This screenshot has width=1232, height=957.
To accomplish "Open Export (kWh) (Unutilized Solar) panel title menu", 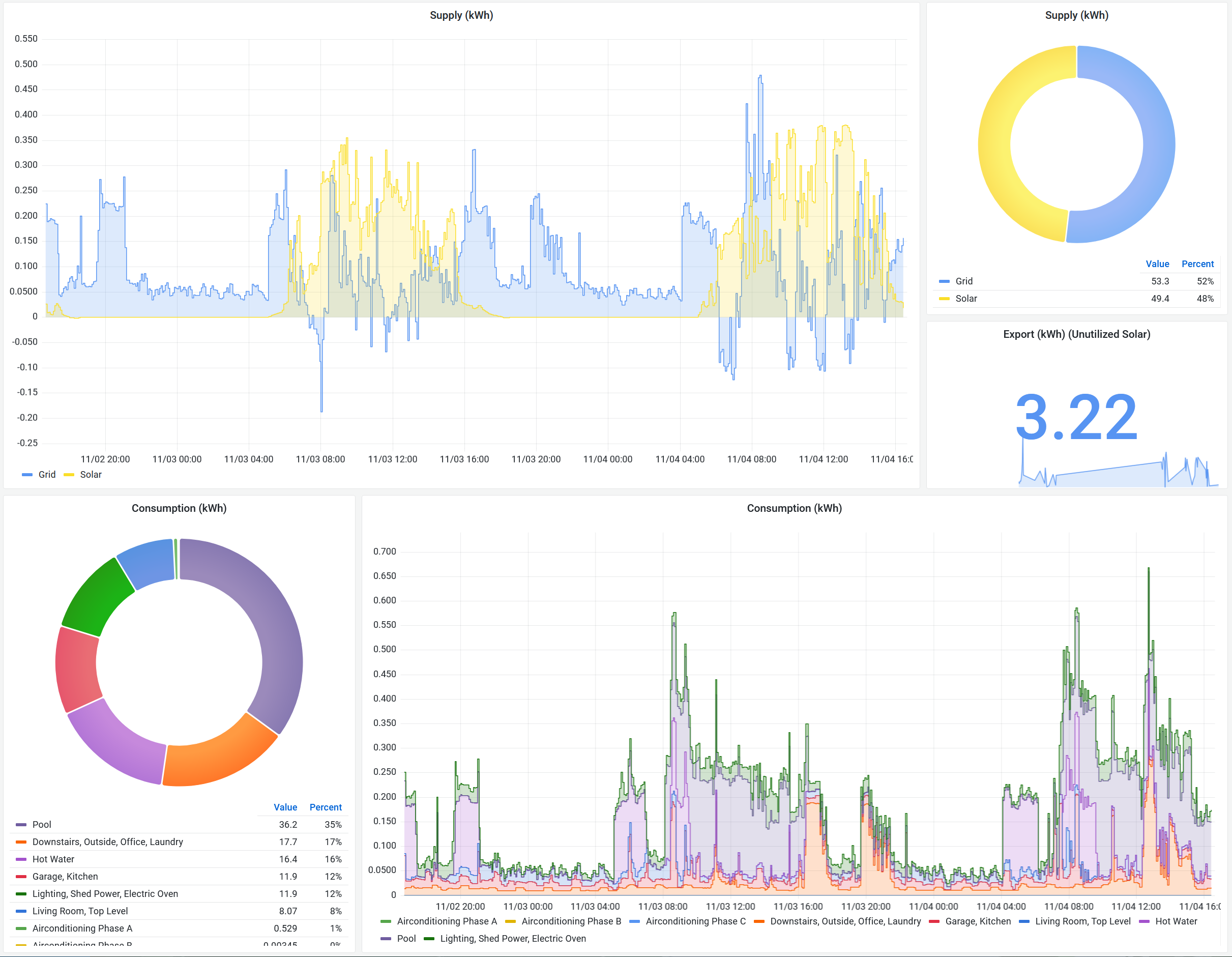I will 1076,334.
